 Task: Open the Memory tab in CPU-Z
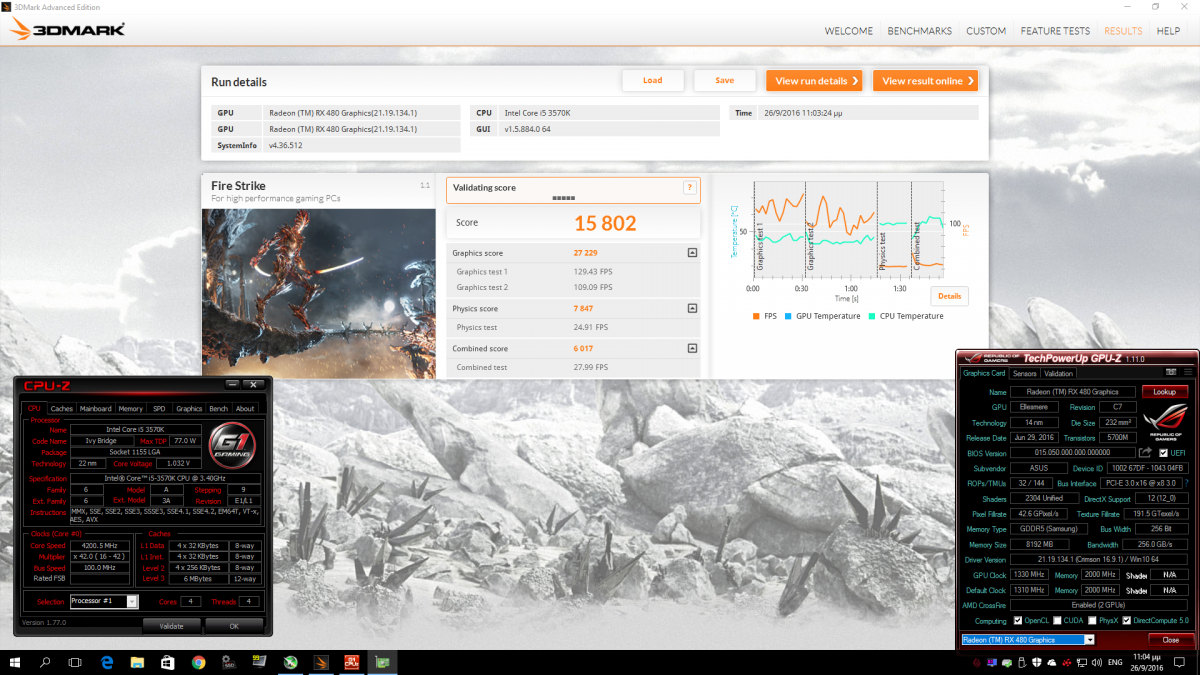point(131,408)
